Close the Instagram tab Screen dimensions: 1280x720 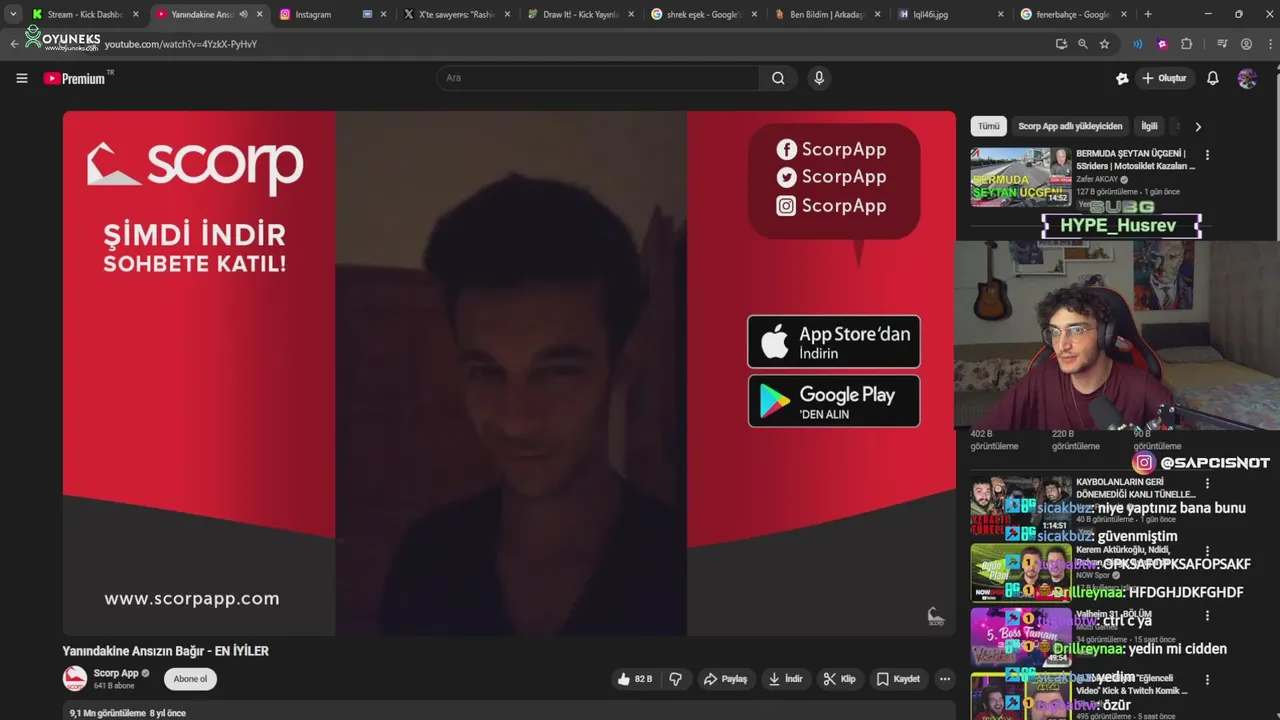pos(383,14)
